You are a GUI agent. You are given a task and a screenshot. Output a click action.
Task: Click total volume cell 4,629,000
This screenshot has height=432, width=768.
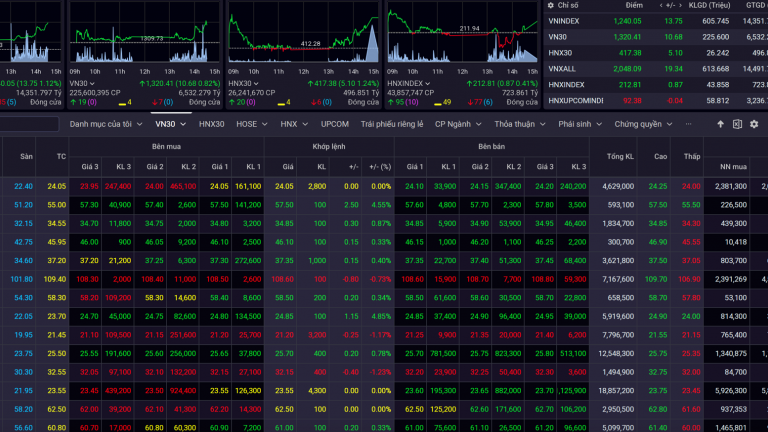pyautogui.click(x=618, y=187)
